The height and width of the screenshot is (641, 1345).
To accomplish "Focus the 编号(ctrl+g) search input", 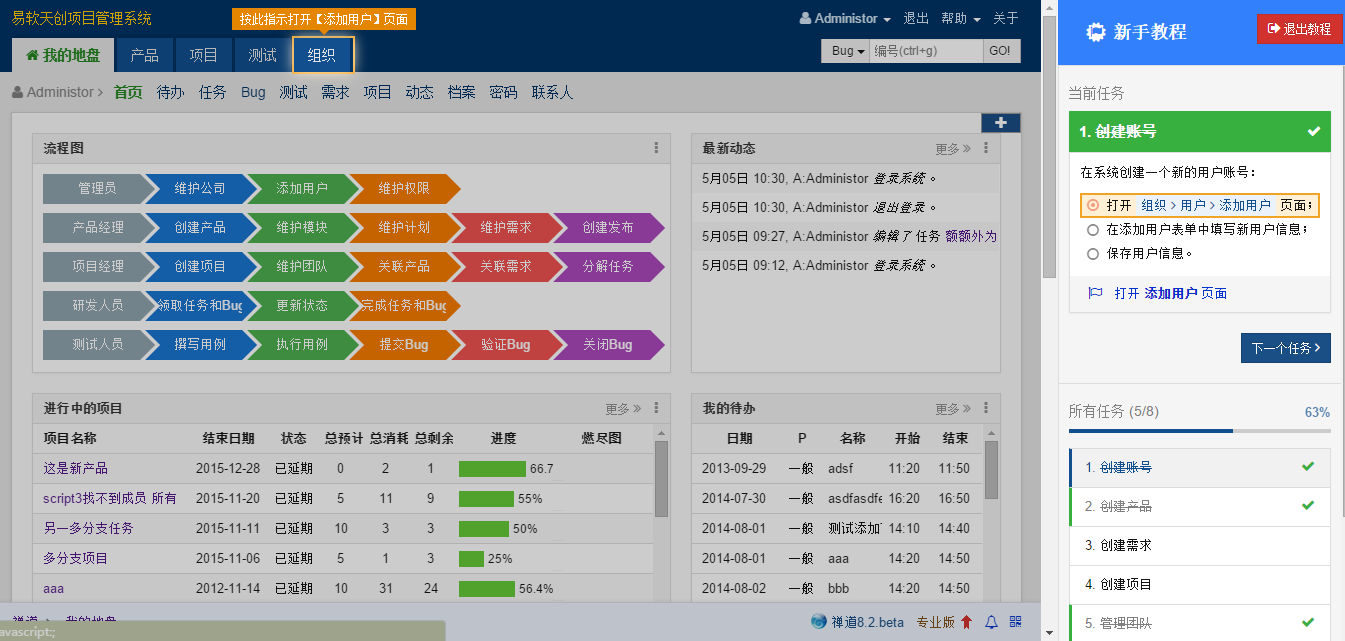I will click(927, 51).
